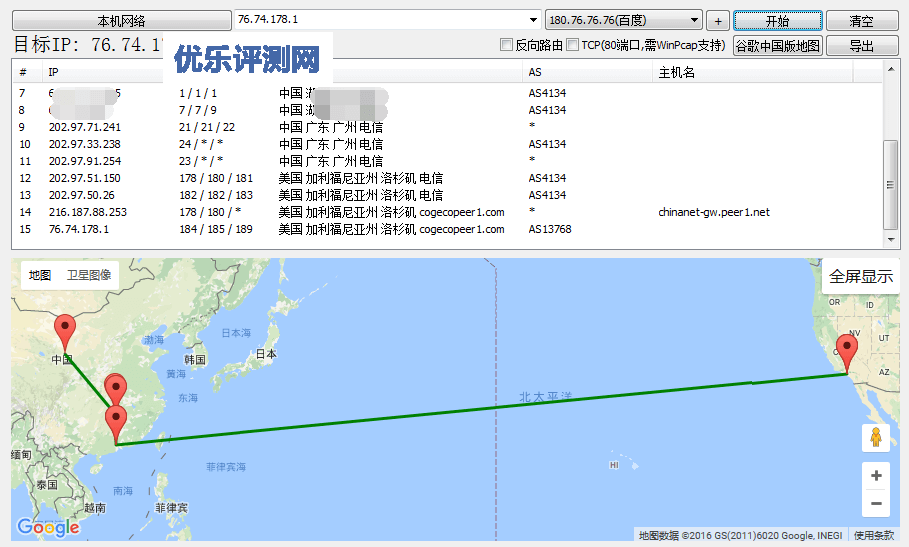The image size is (909, 547).
Task: Open the 180.76.76.76(百度) DNS dropdown
Action: coord(624,20)
